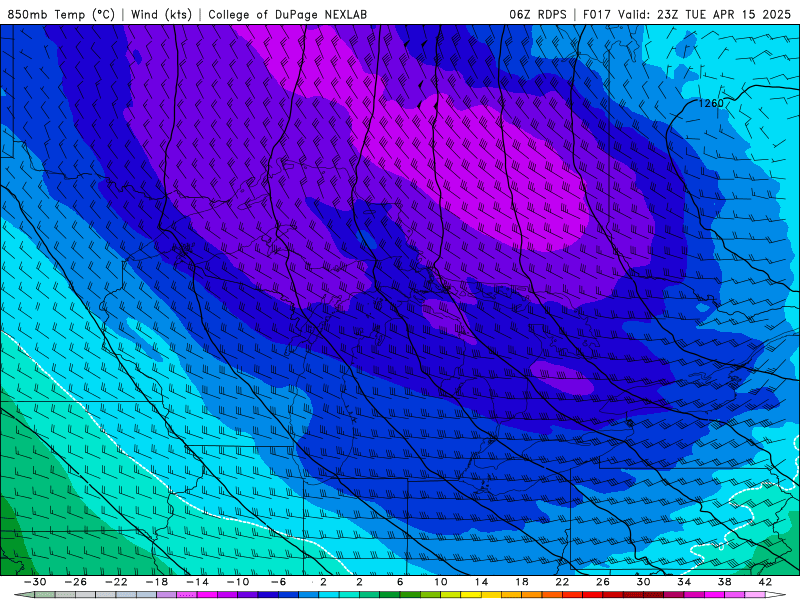Screen dimensions: 800x600
Task: Click the "-22" color scale label
Action: [x=116, y=582]
